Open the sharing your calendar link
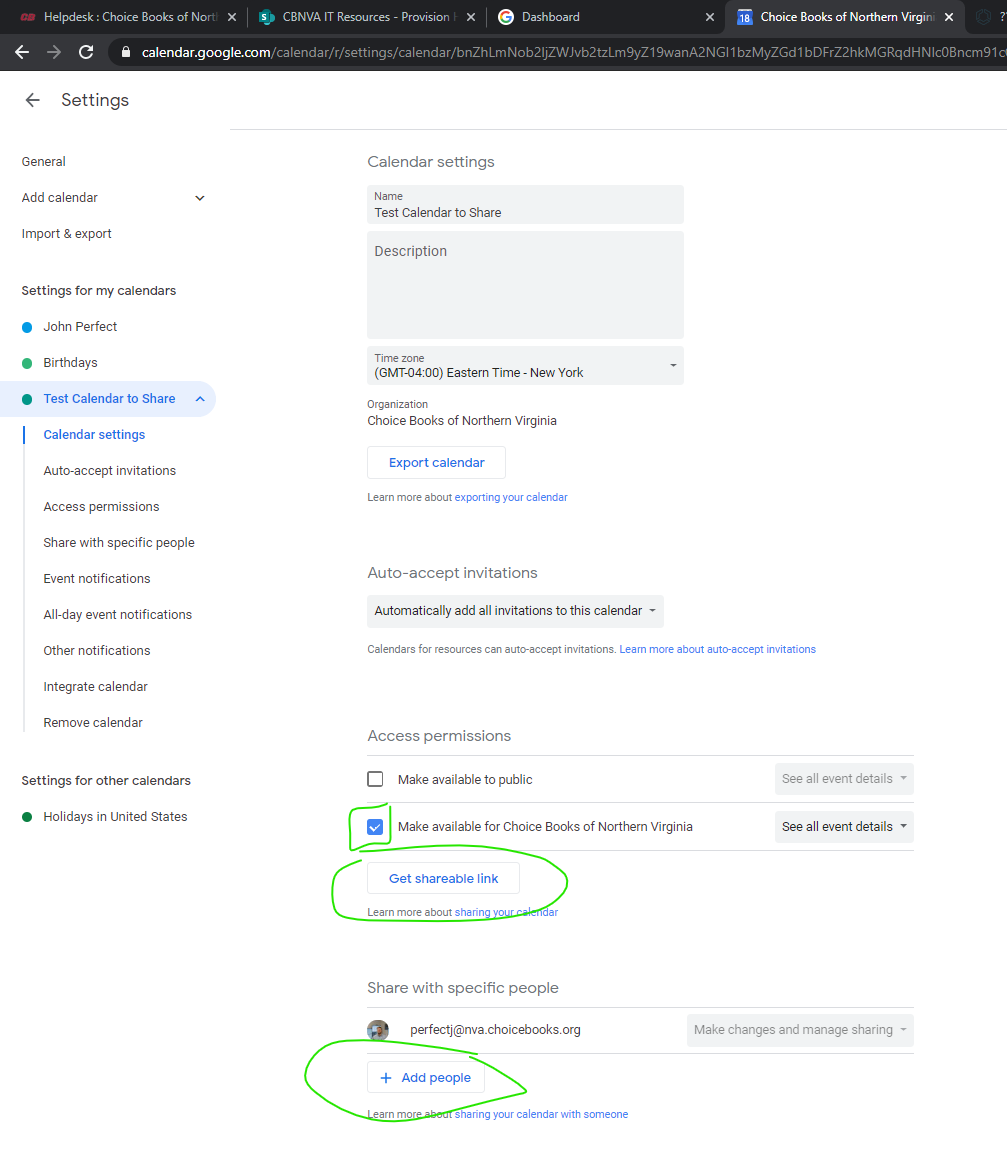 [x=506, y=913]
